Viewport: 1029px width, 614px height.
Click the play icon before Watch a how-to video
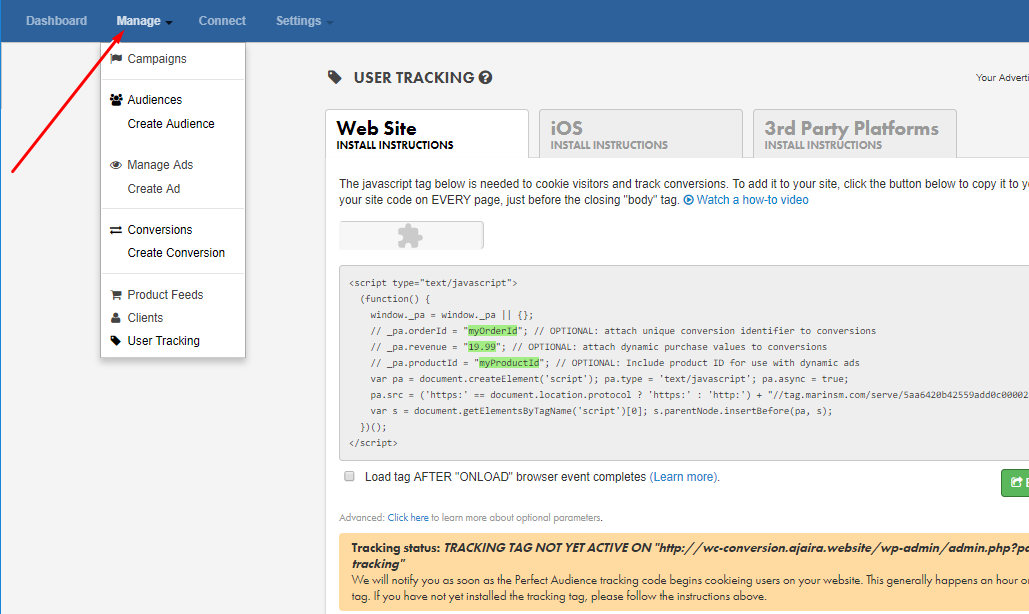pyautogui.click(x=688, y=200)
